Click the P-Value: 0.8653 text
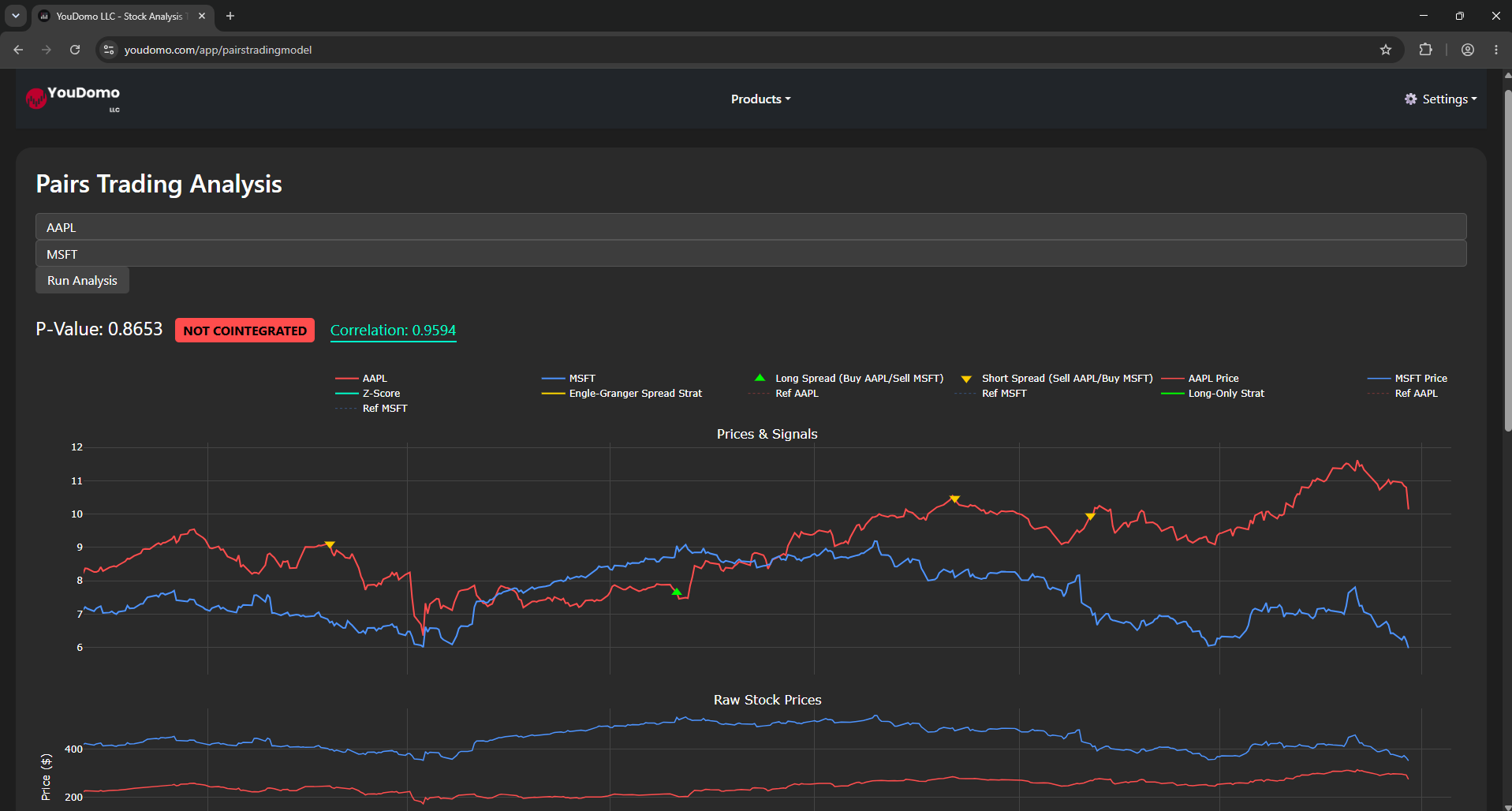 point(99,329)
